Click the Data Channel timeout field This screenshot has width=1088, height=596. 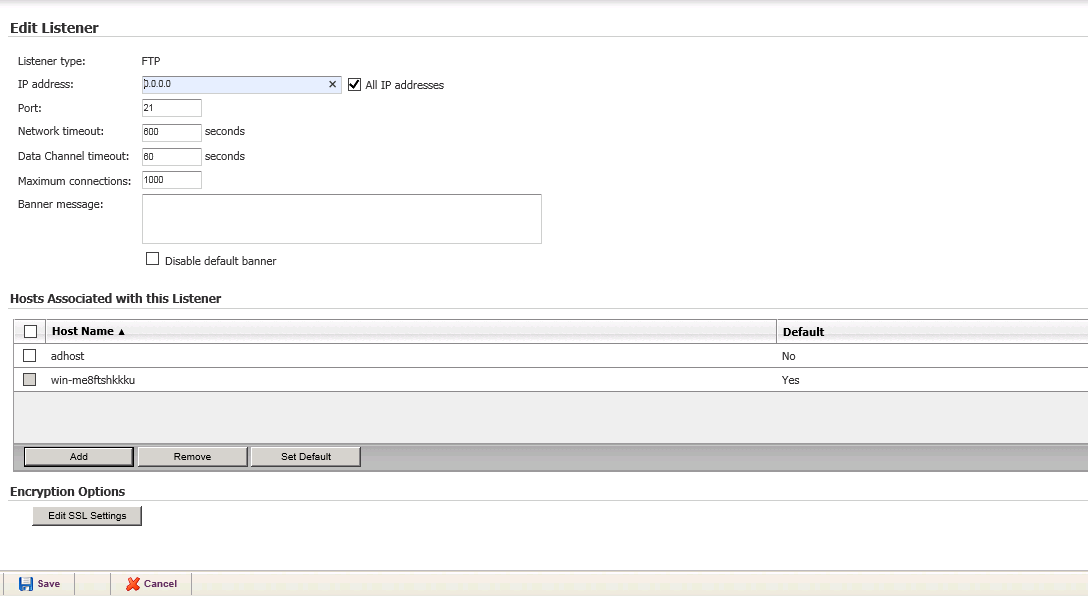click(171, 157)
